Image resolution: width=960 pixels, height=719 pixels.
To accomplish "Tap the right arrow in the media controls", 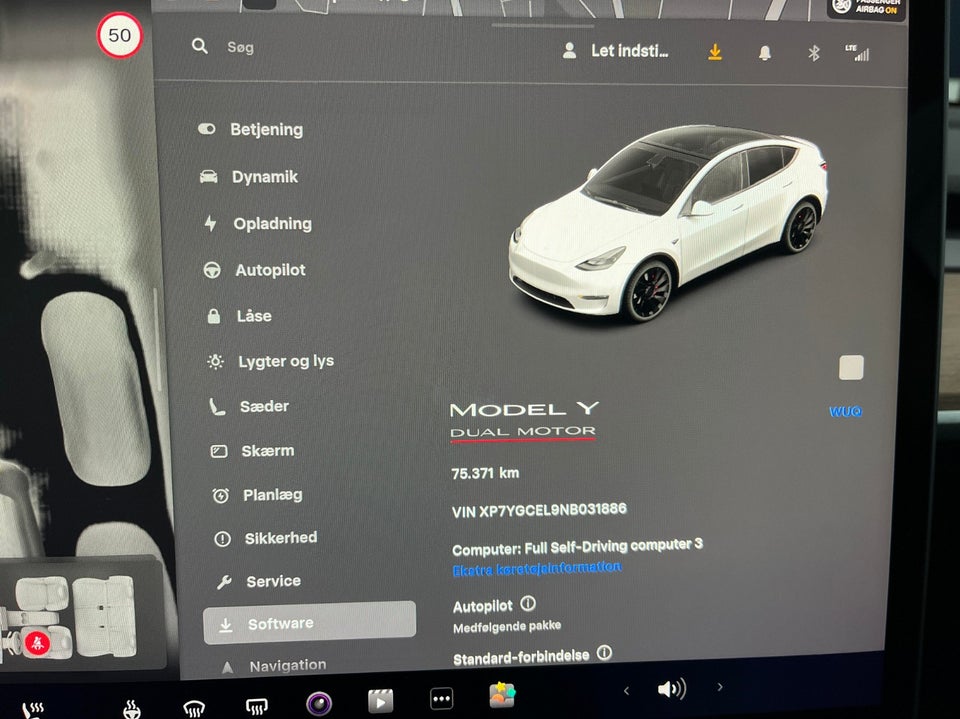I will coord(719,688).
